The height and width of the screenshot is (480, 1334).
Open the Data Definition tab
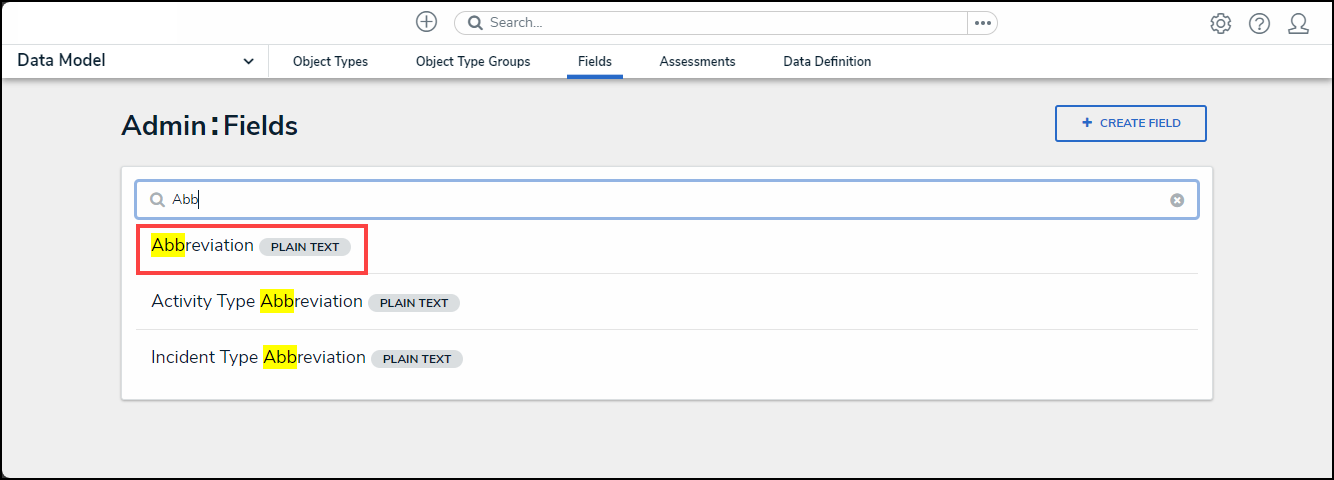(827, 62)
